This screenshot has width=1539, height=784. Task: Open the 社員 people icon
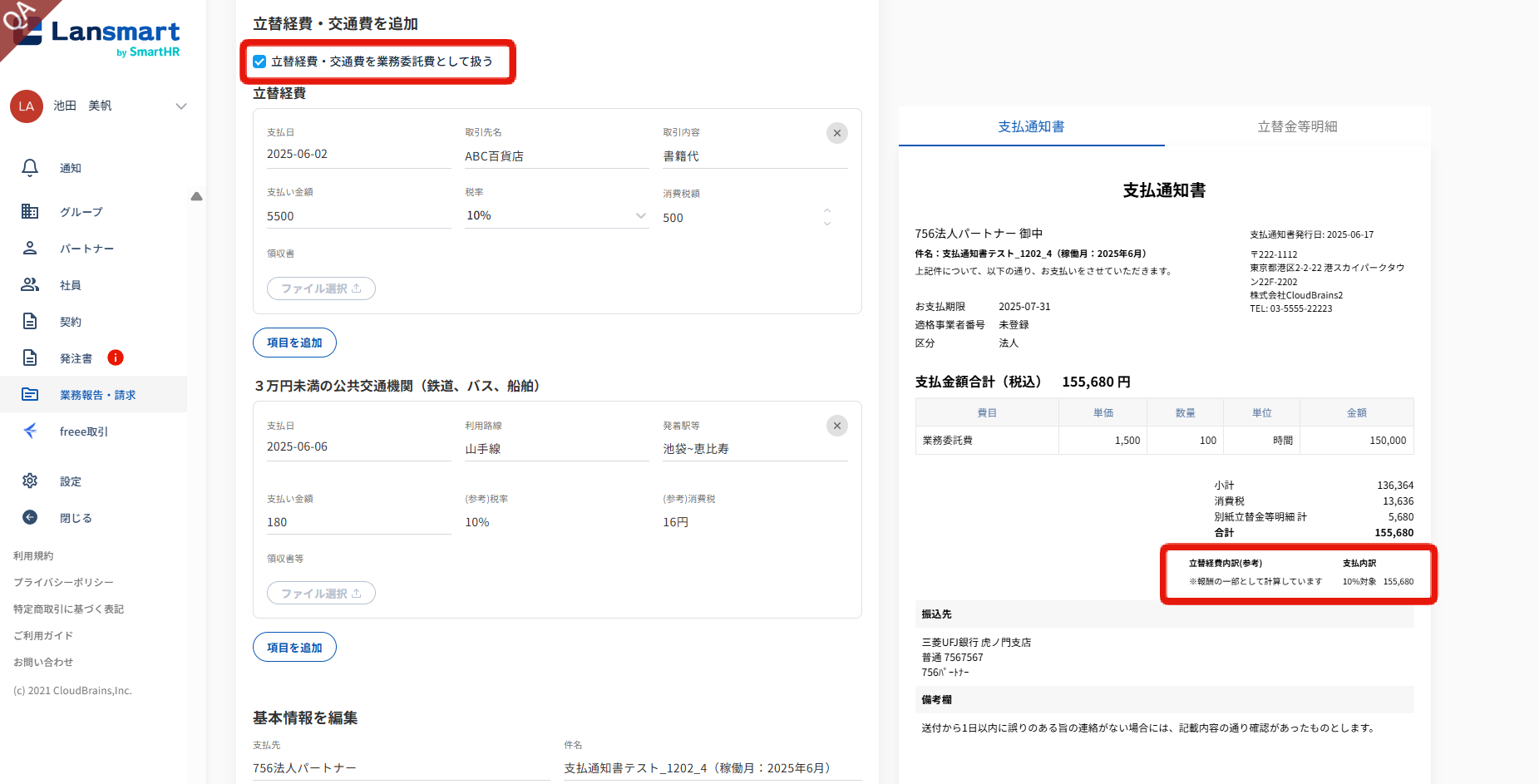(x=30, y=284)
